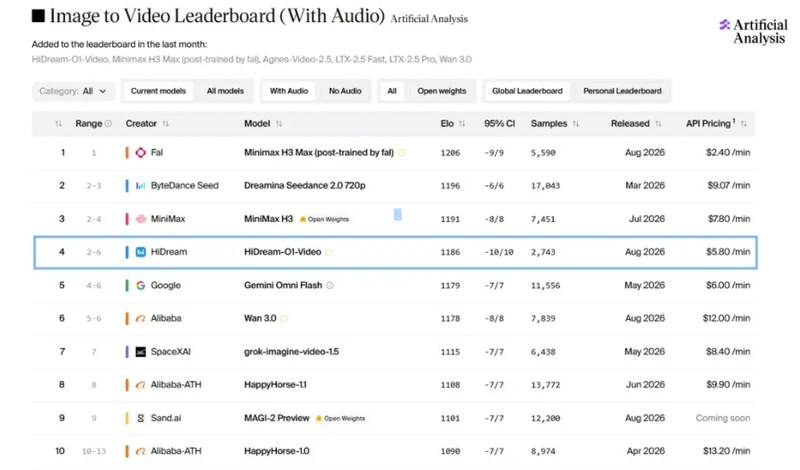This screenshot has width=800, height=470.
Task: Sort by Released column arrows
Action: tap(658, 123)
